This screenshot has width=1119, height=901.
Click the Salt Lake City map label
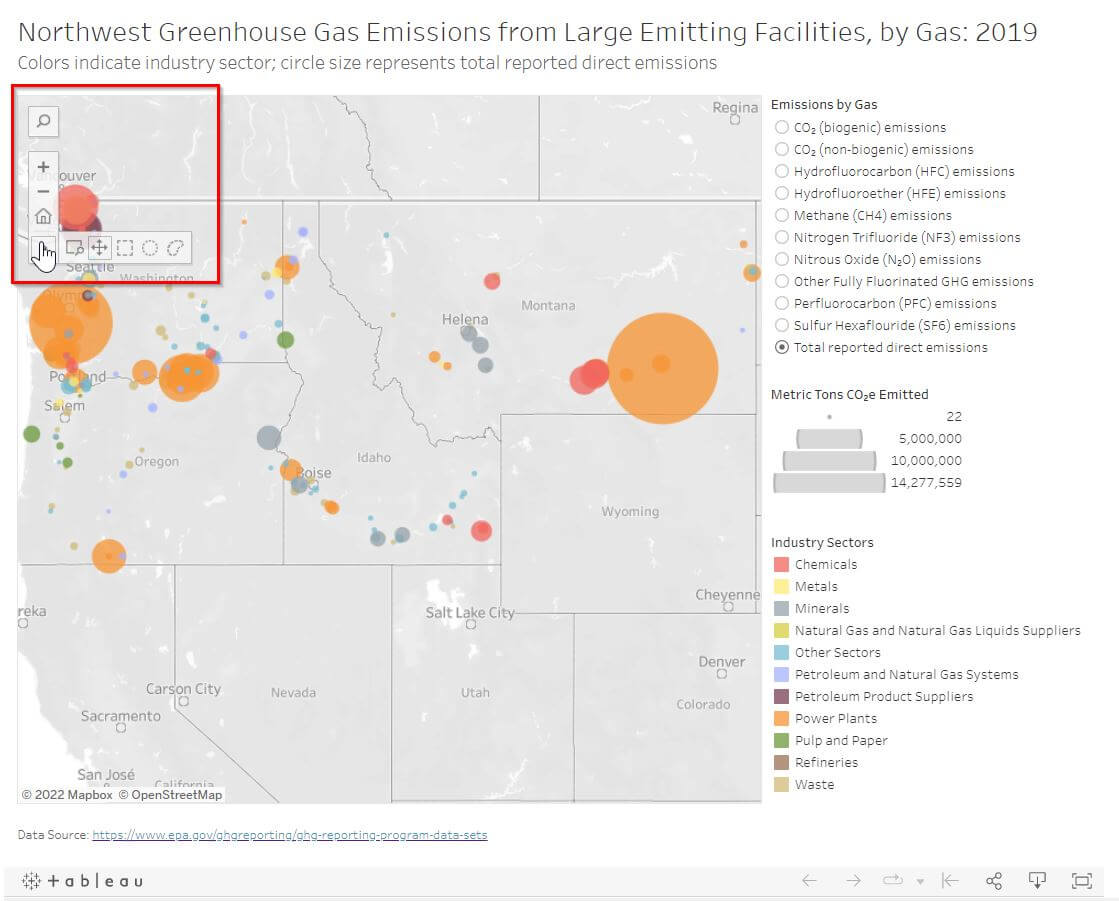click(x=470, y=613)
